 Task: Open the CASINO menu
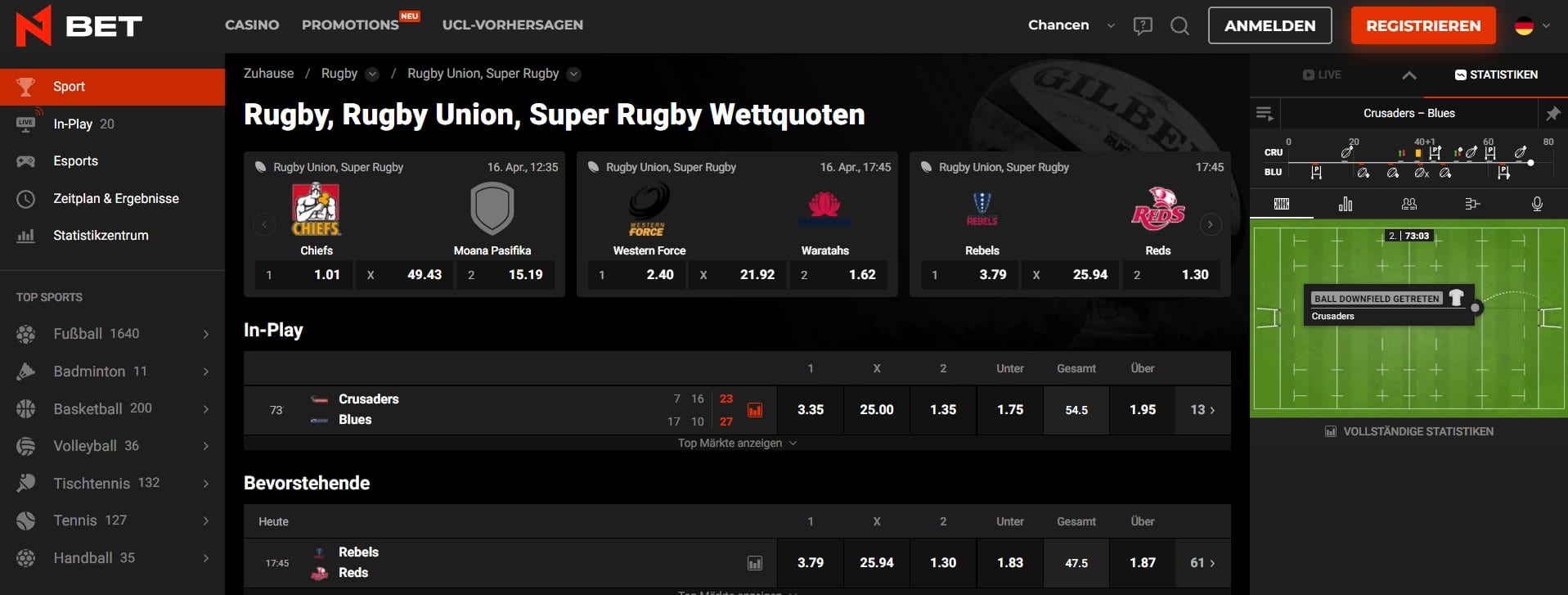pyautogui.click(x=252, y=25)
